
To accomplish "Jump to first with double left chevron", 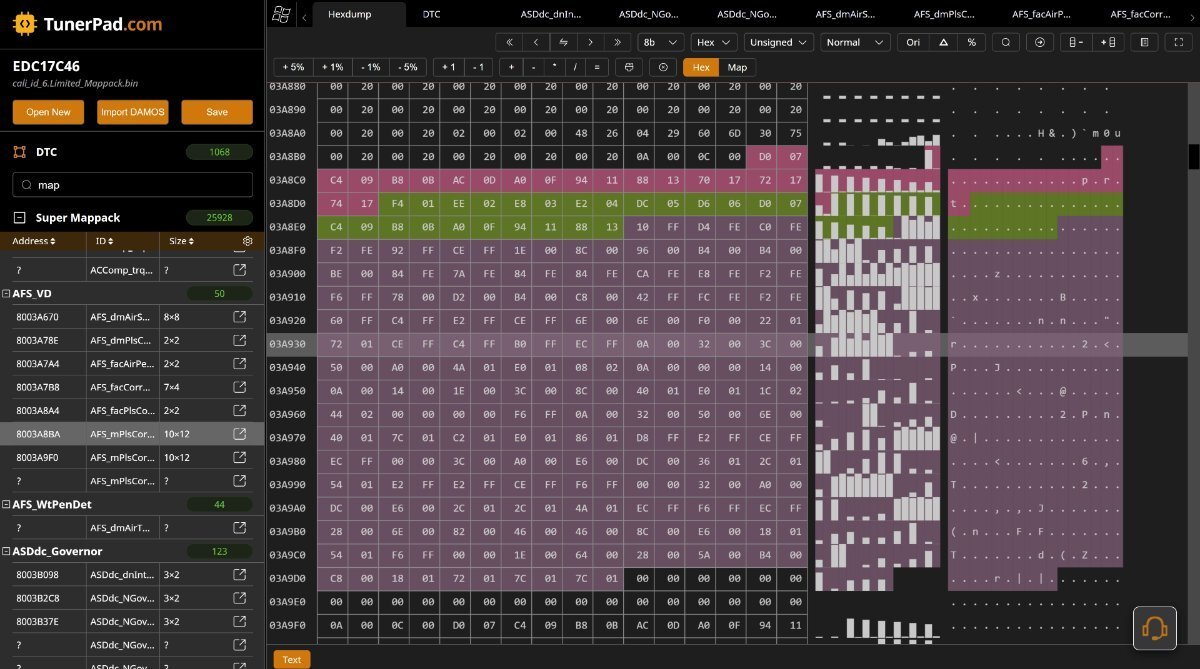I will (x=510, y=42).
